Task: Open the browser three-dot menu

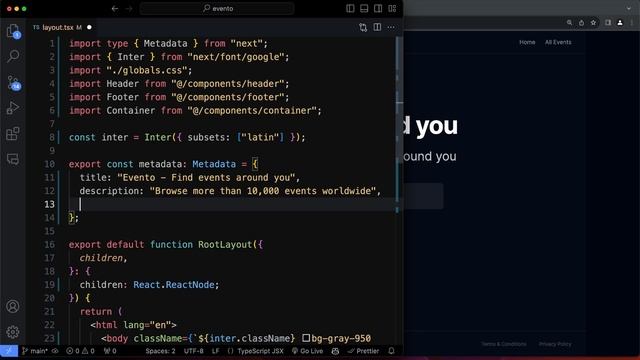Action: [x=632, y=23]
